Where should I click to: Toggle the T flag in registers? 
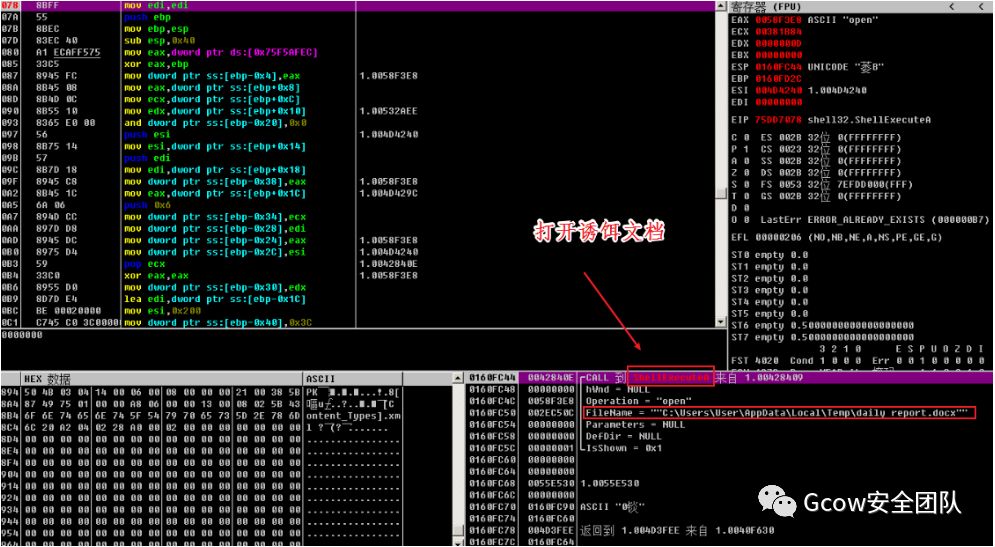(x=746, y=197)
